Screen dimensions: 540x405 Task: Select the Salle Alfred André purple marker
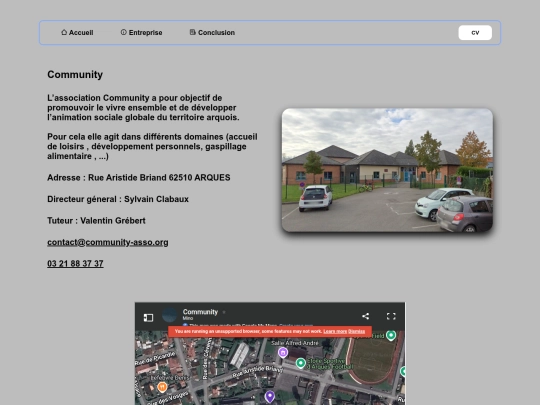tap(283, 353)
